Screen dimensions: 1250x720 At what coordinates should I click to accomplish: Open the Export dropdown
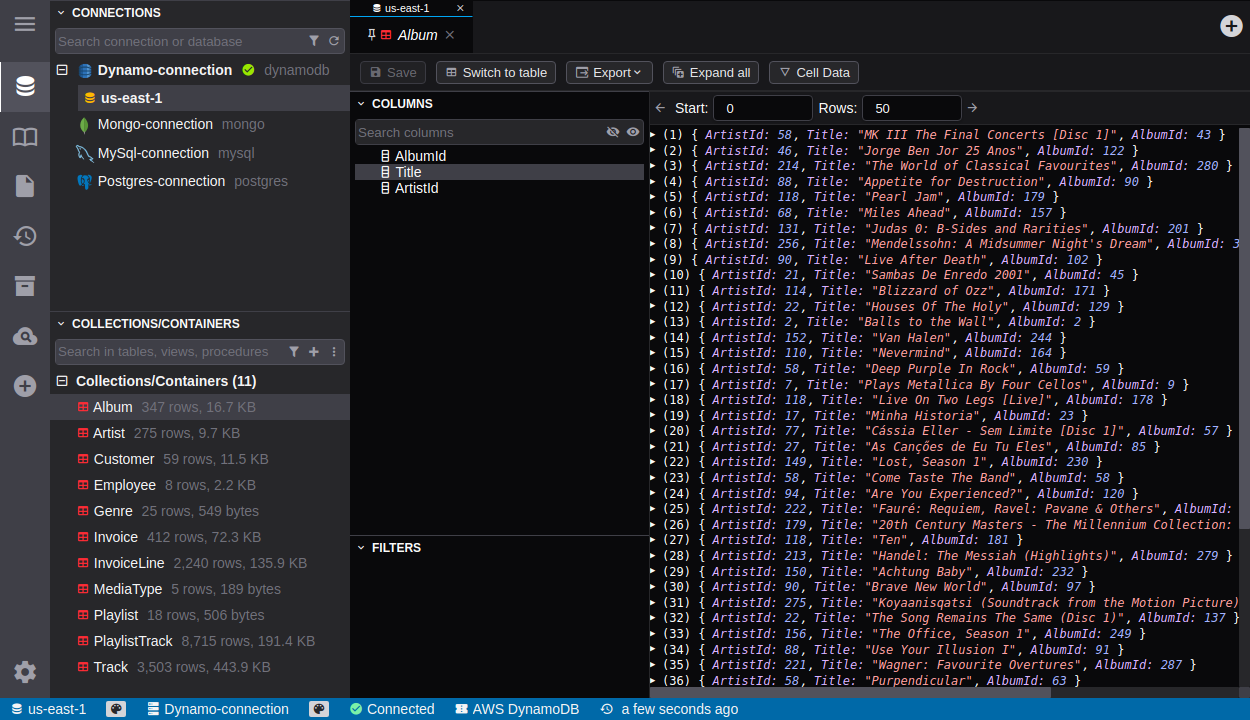pyautogui.click(x=609, y=72)
